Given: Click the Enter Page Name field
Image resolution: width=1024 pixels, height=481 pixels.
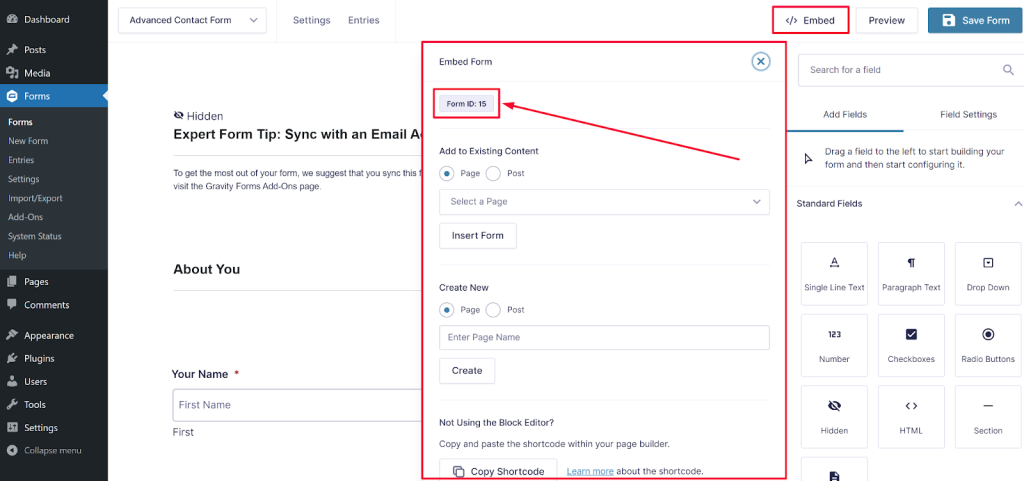Looking at the screenshot, I should 604,338.
